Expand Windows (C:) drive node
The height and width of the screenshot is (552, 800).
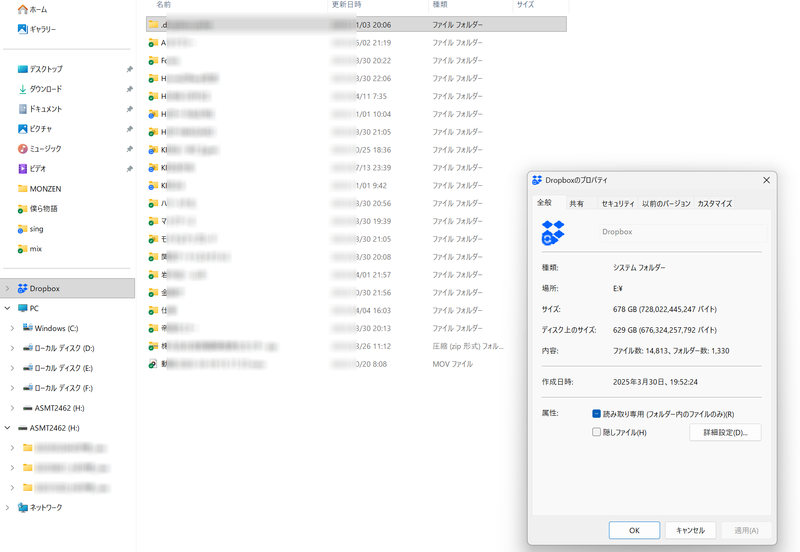12,328
